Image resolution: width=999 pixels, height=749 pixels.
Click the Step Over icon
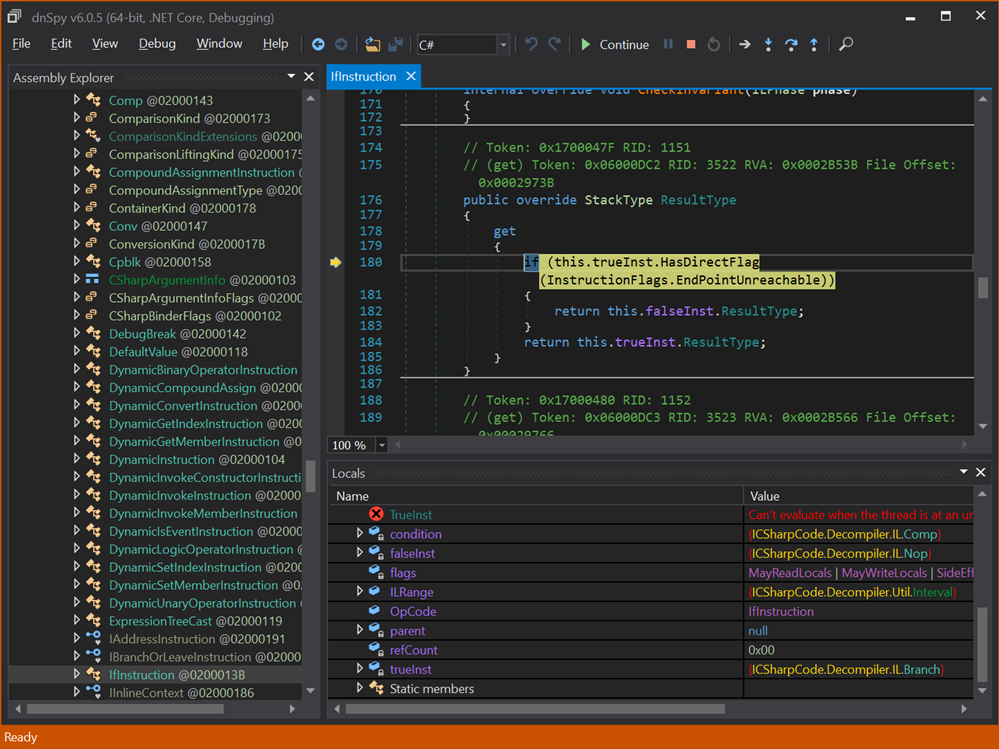pyautogui.click(x=791, y=44)
